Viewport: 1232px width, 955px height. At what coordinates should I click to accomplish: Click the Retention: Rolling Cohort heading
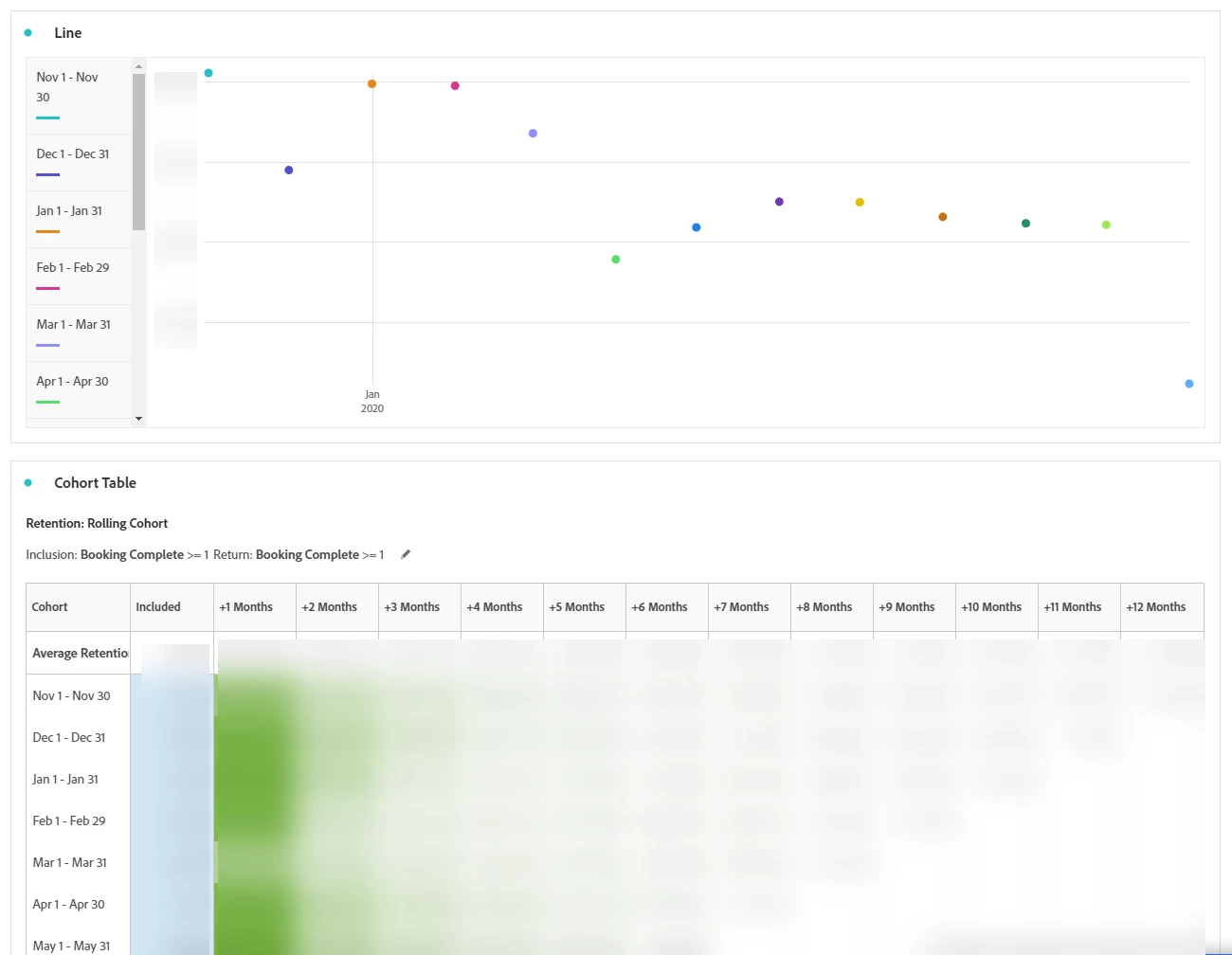(97, 523)
